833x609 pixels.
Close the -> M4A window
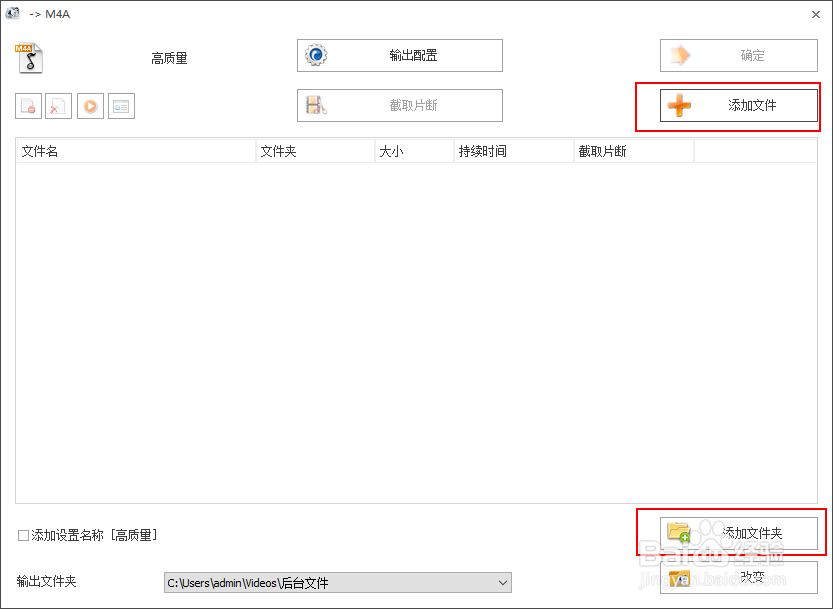(x=816, y=14)
